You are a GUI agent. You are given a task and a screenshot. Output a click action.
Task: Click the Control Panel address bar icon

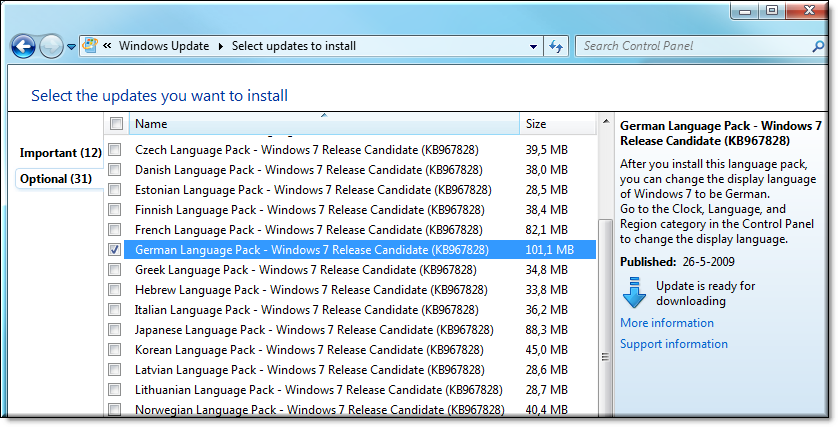tap(90, 45)
